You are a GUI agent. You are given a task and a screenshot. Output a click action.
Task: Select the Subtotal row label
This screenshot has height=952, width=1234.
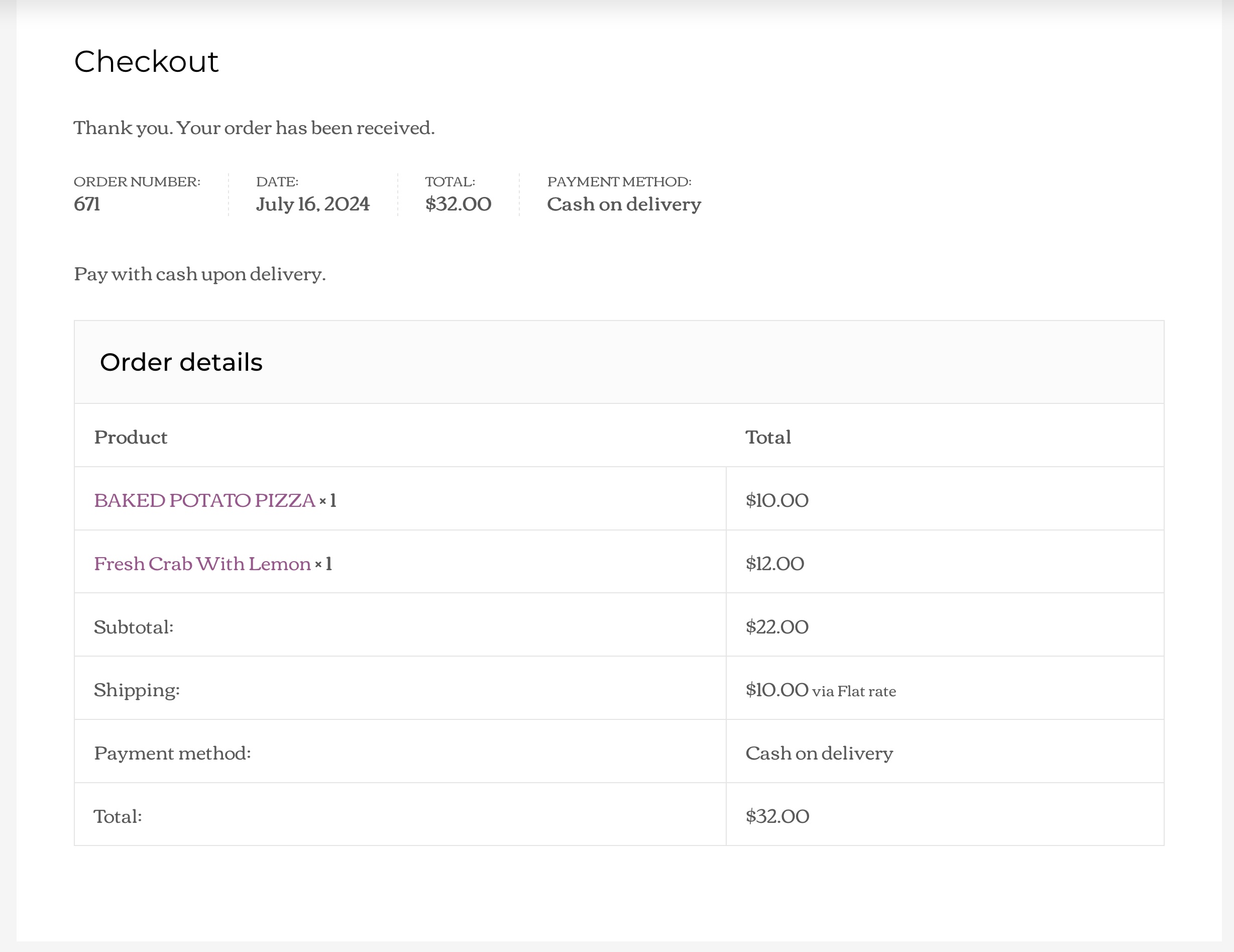(134, 627)
